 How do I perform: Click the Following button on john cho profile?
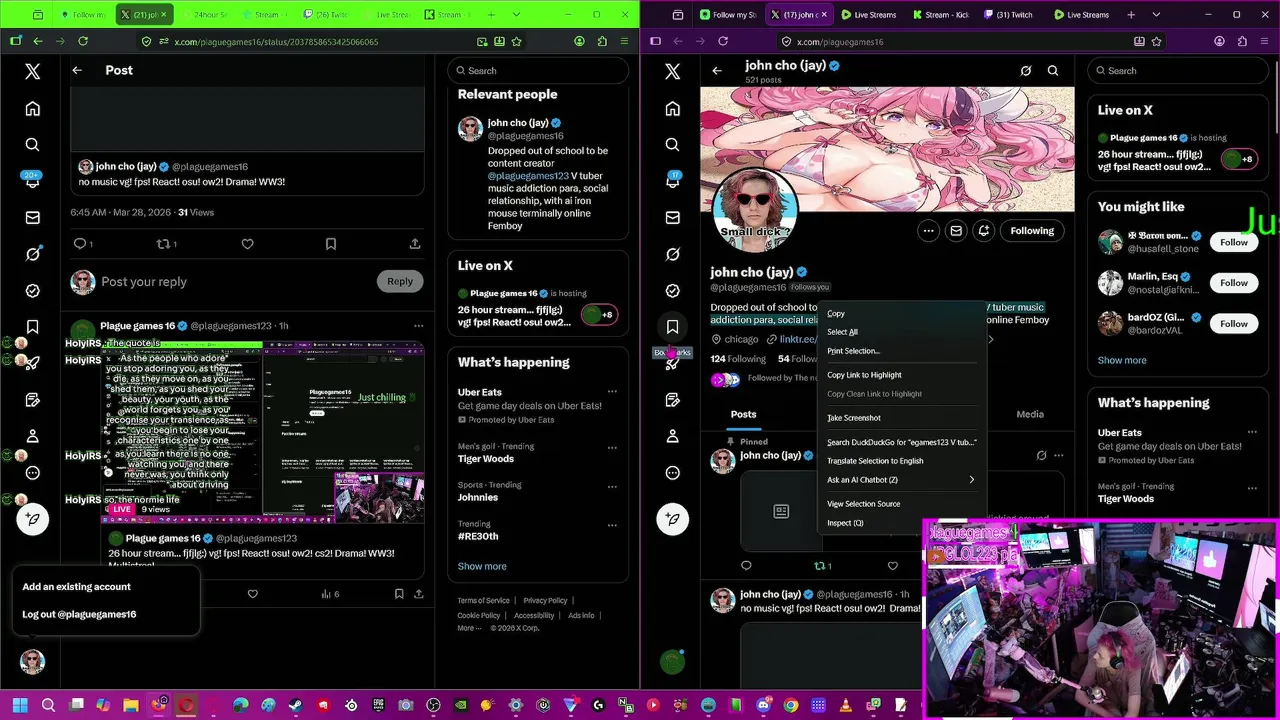[1032, 231]
